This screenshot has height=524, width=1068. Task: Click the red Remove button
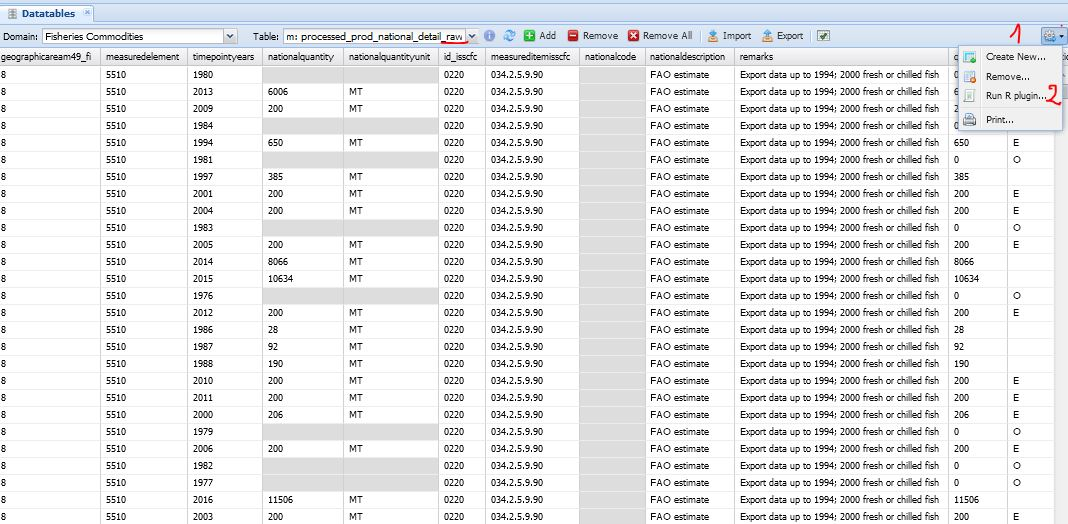point(592,35)
